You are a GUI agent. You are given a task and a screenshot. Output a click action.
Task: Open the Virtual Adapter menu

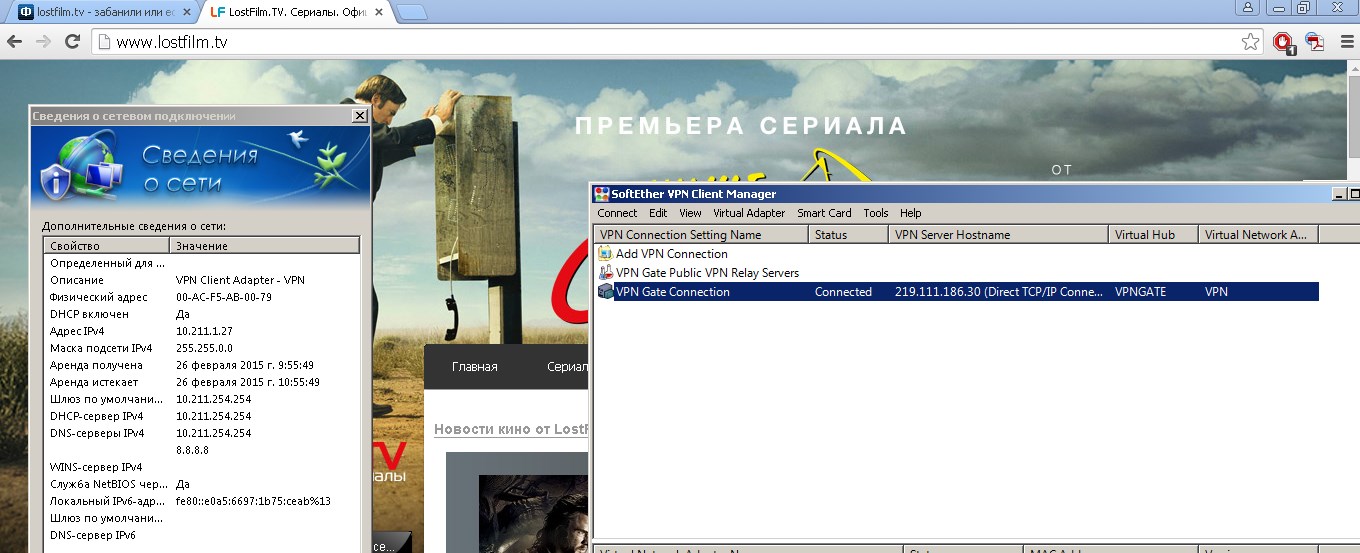click(x=749, y=213)
